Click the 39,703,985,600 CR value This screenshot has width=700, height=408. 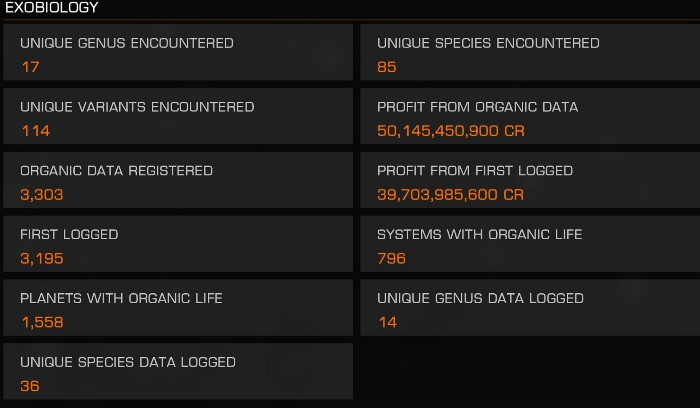[x=450, y=195]
